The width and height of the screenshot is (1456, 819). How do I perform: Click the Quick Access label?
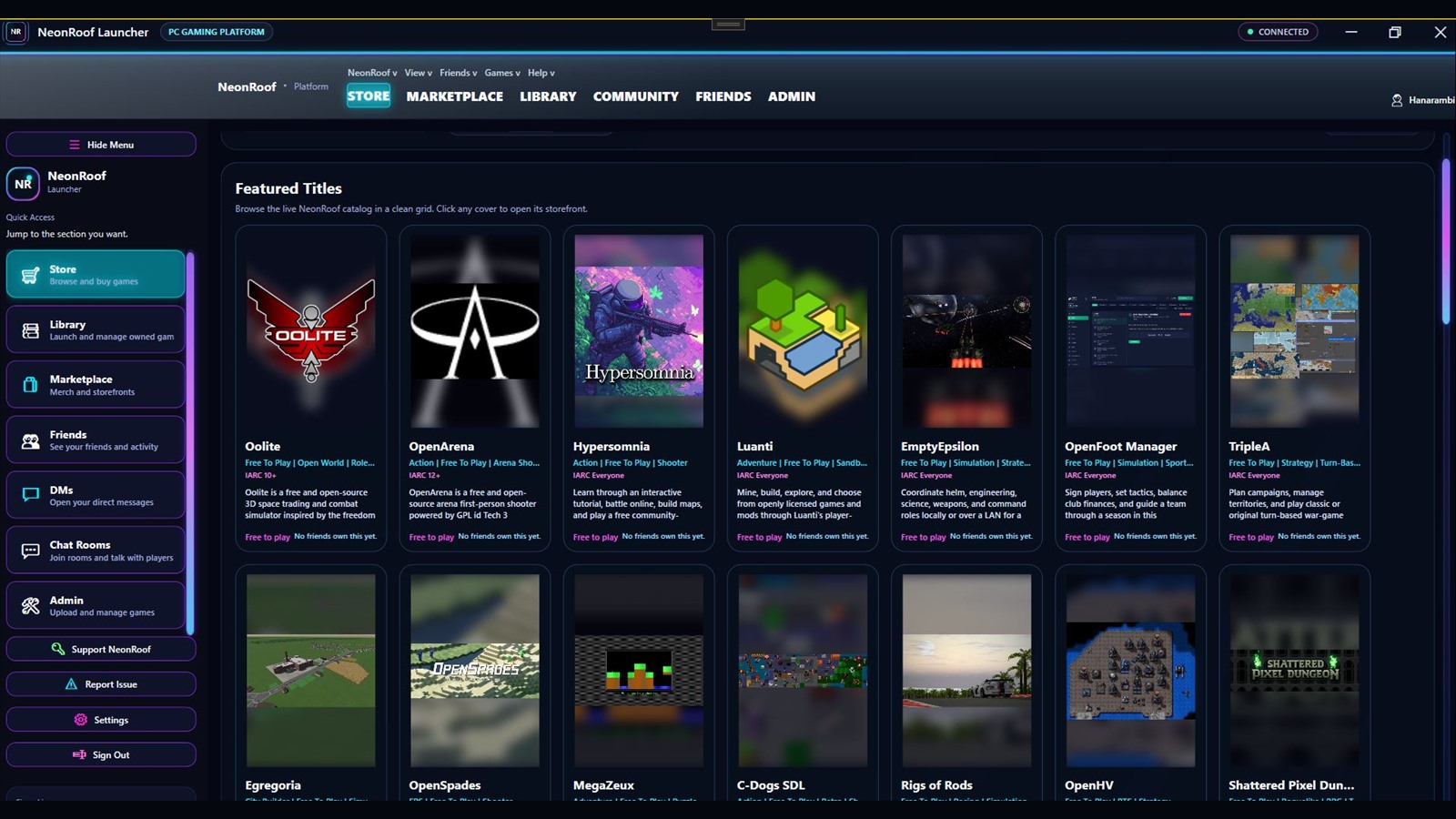pos(30,217)
